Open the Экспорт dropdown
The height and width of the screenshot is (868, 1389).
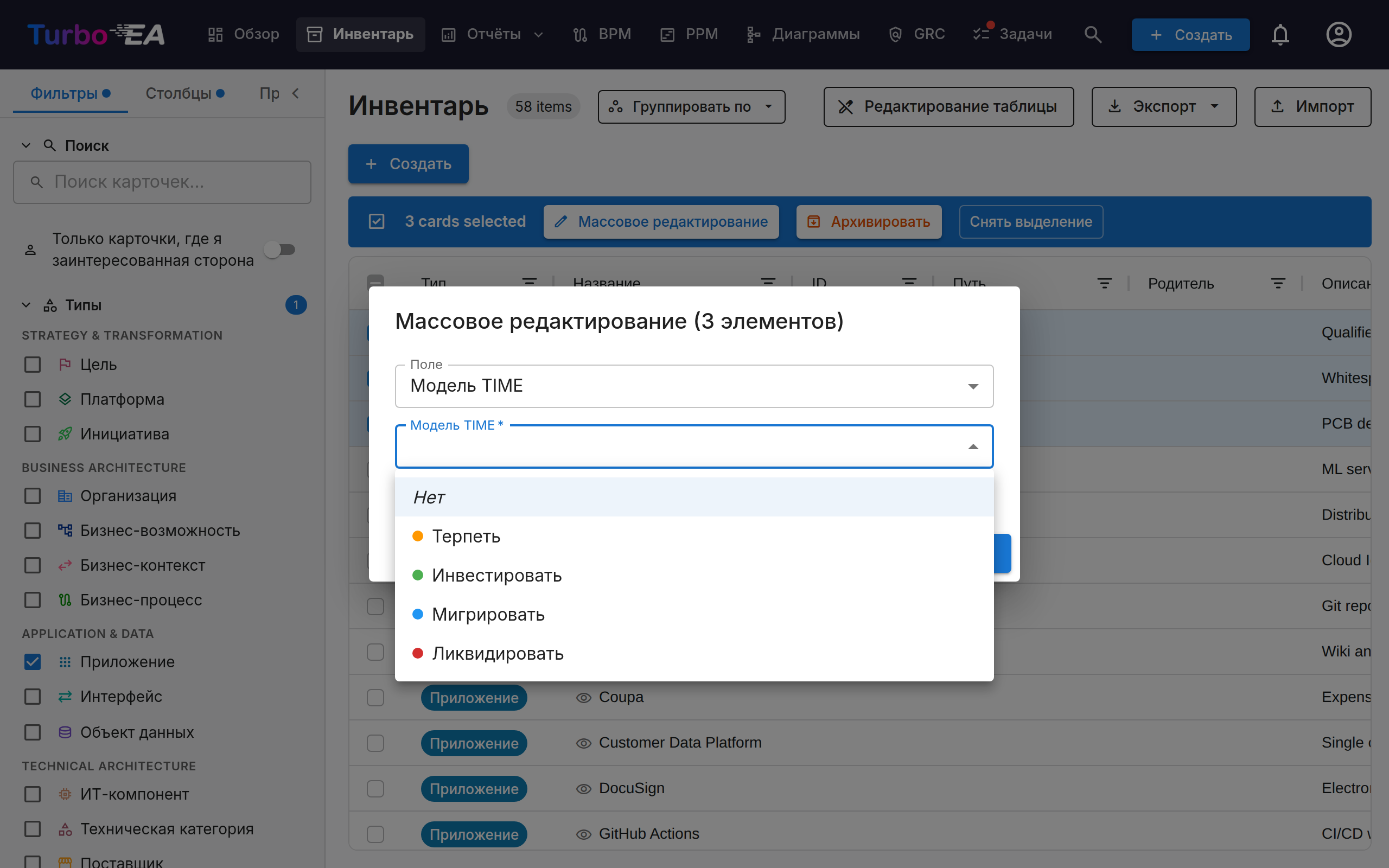[1163, 107]
